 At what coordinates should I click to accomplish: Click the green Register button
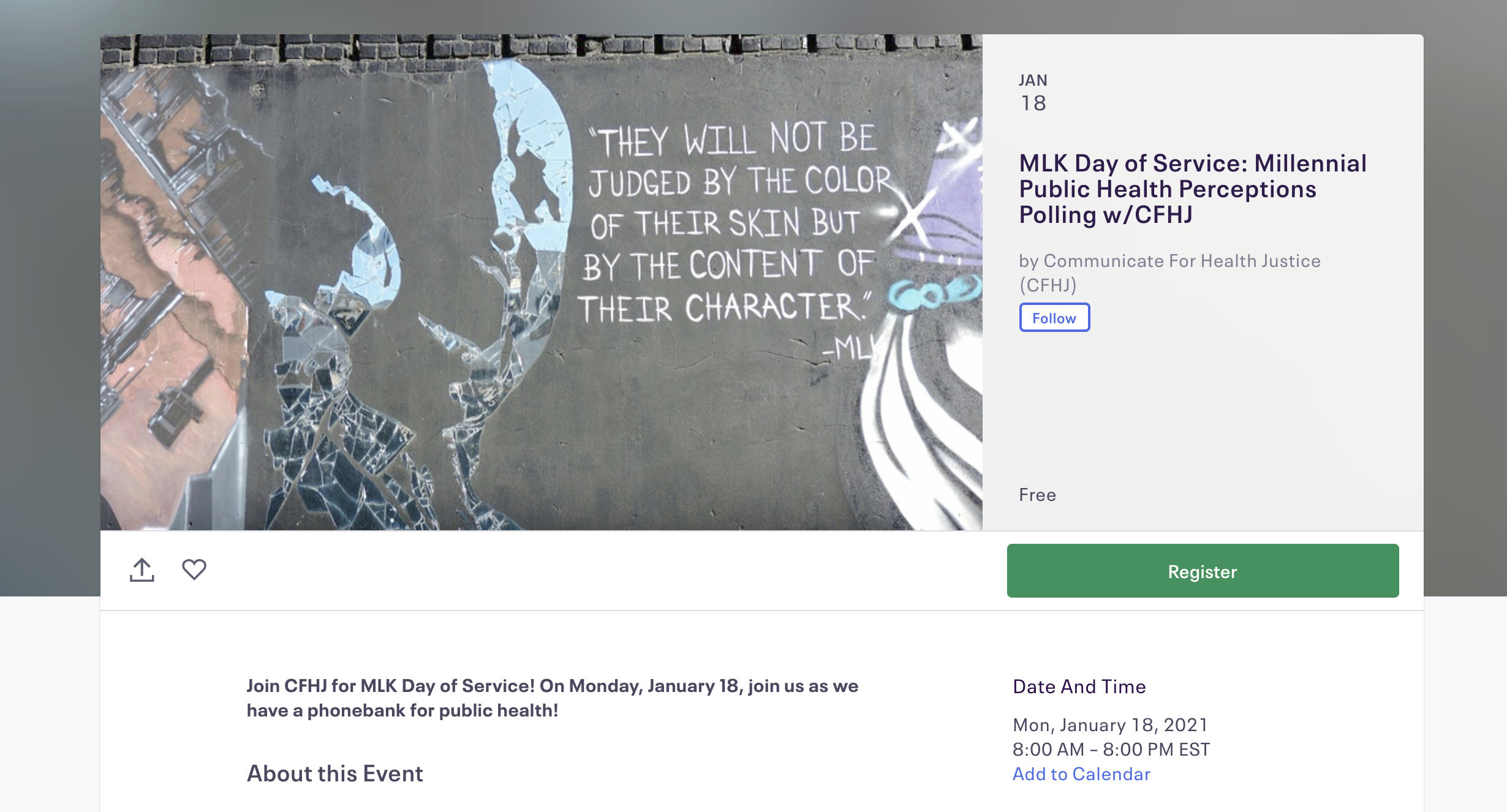tap(1203, 571)
